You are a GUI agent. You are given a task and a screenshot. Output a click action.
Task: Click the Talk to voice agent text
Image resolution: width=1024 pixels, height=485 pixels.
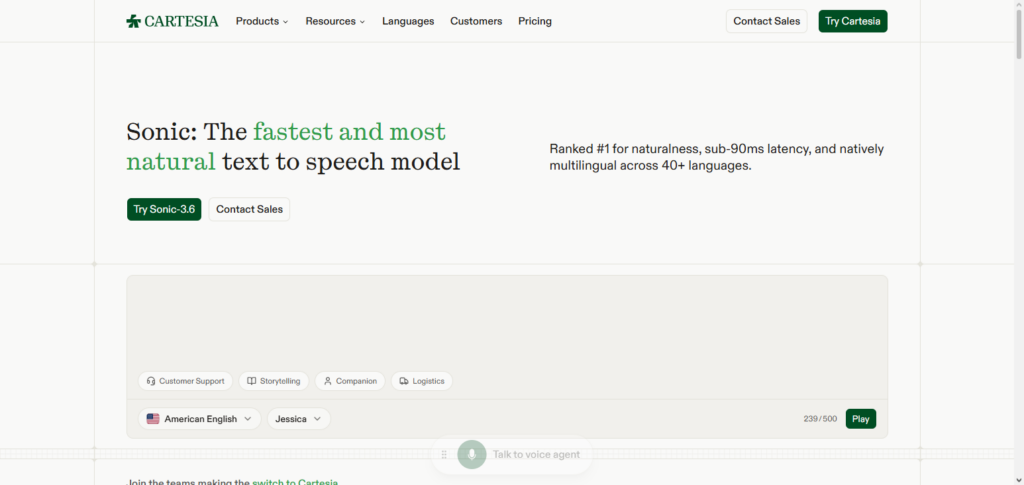pos(536,454)
